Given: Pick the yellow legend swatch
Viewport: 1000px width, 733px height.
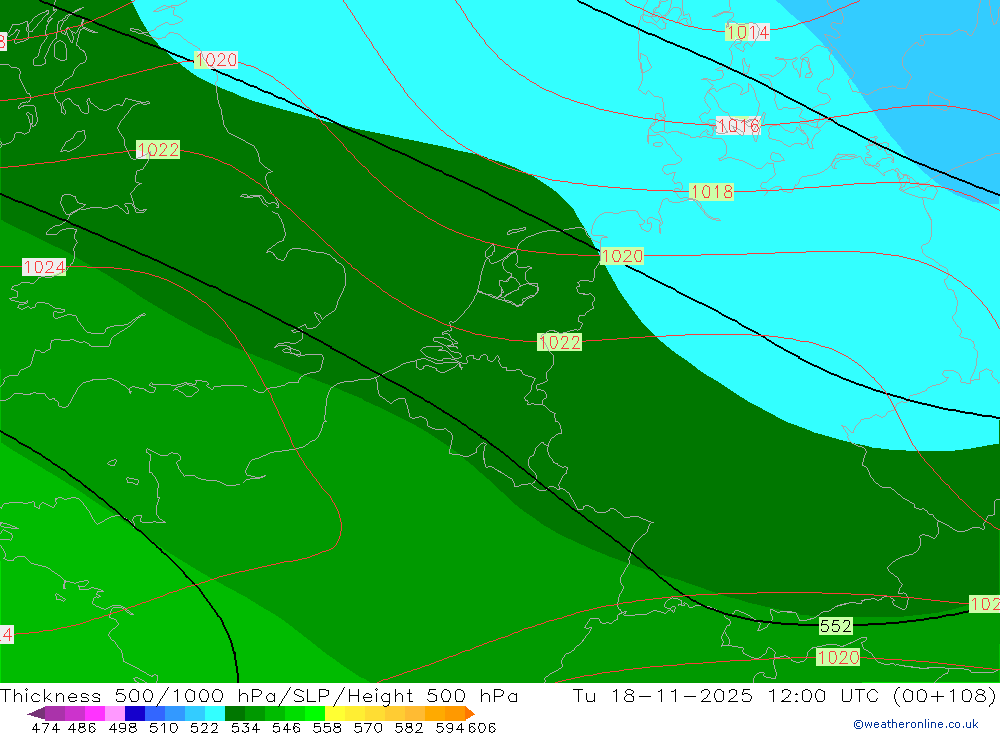Looking at the screenshot, I should [335, 713].
